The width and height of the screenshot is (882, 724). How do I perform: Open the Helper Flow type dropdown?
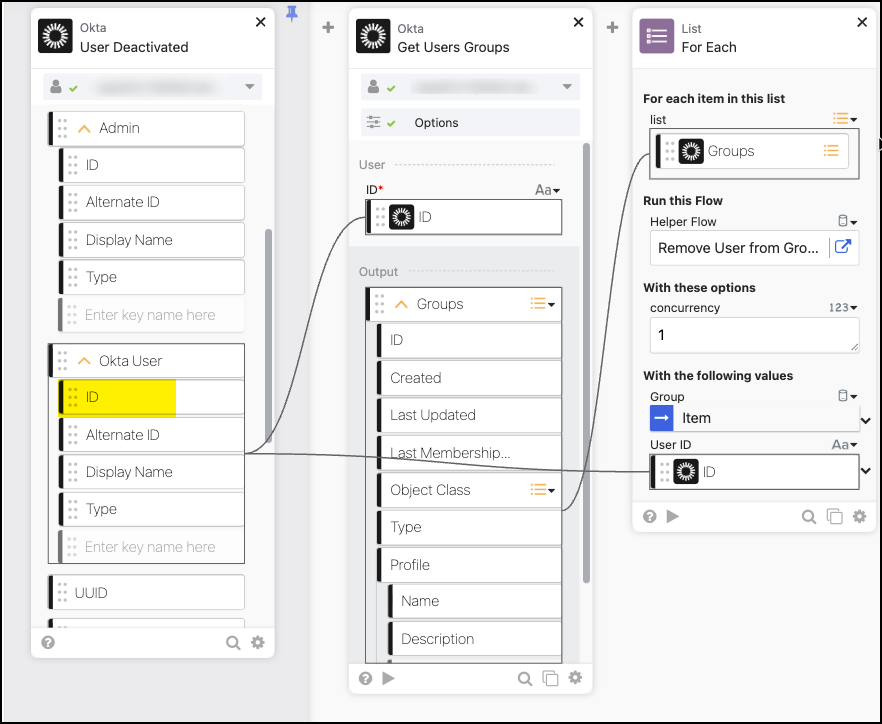point(847,221)
